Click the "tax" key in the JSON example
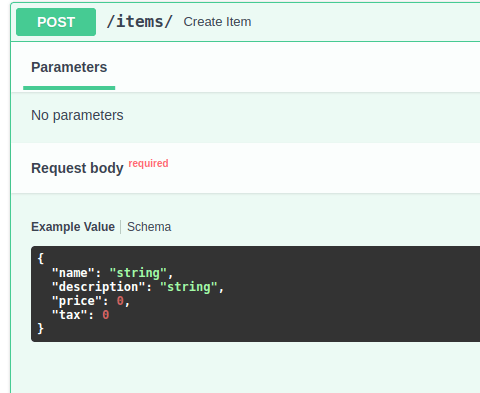 pos(70,315)
